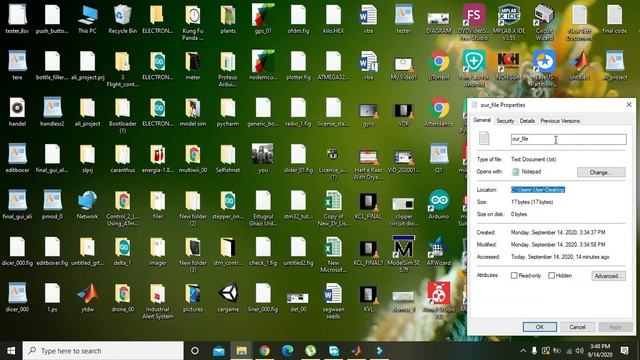Open File Explorer from taskbar
This screenshot has height=360, width=640.
click(x=242, y=351)
